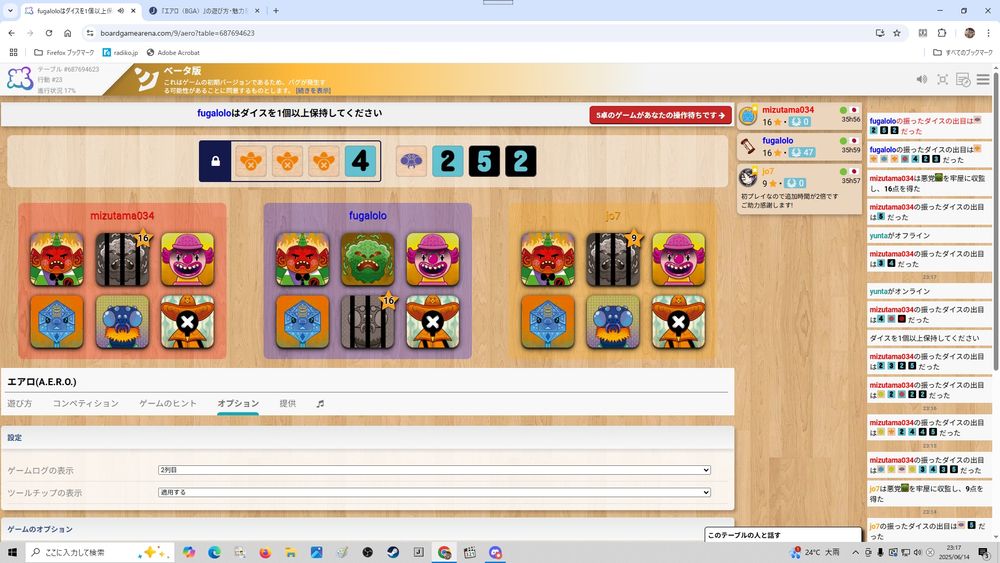
Task: Click the 続きを表示 link in beta banner
Action: tap(312, 91)
